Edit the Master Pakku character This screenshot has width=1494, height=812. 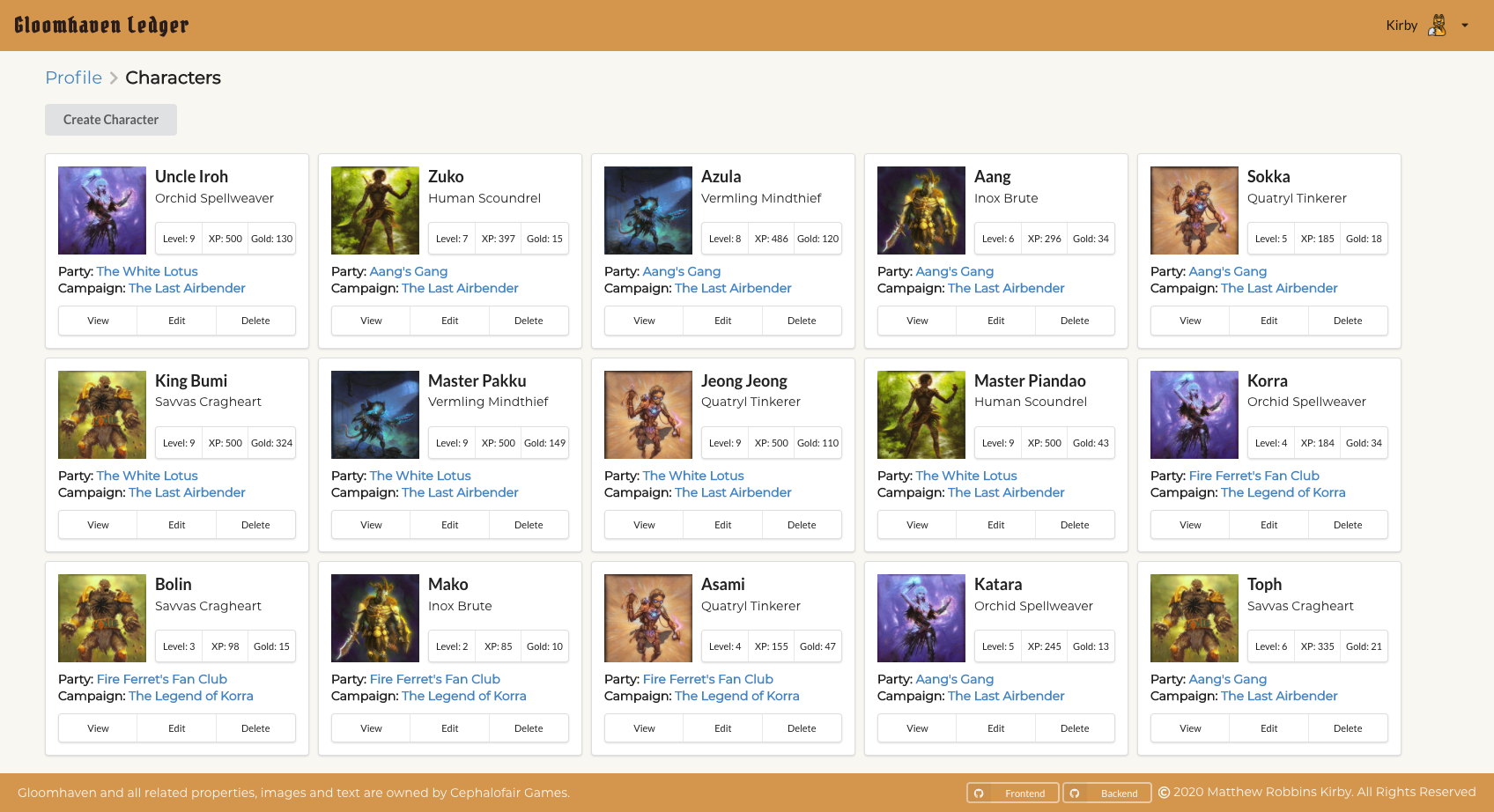450,525
